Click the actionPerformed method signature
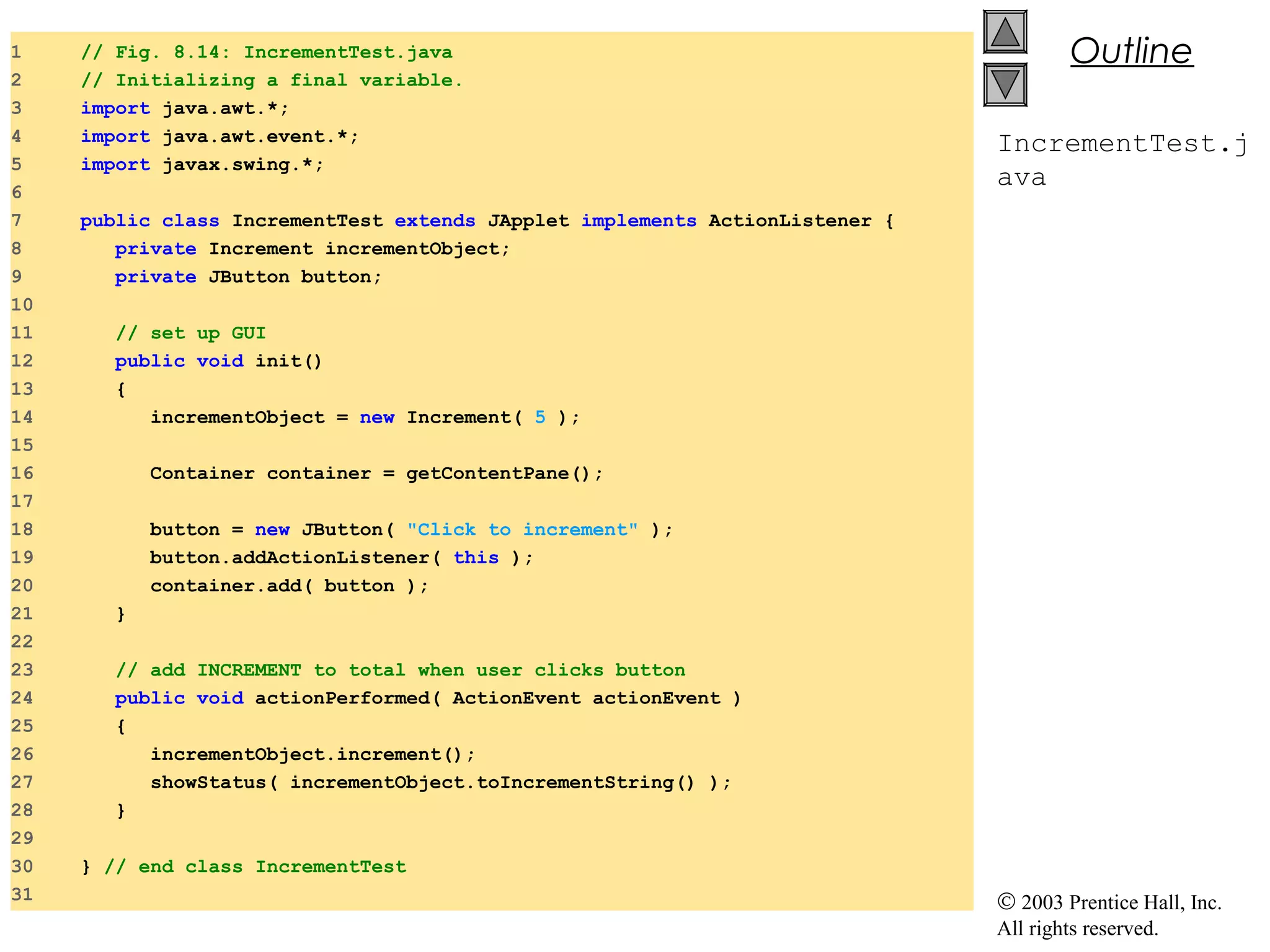This screenshot has height=952, width=1270. [428, 698]
